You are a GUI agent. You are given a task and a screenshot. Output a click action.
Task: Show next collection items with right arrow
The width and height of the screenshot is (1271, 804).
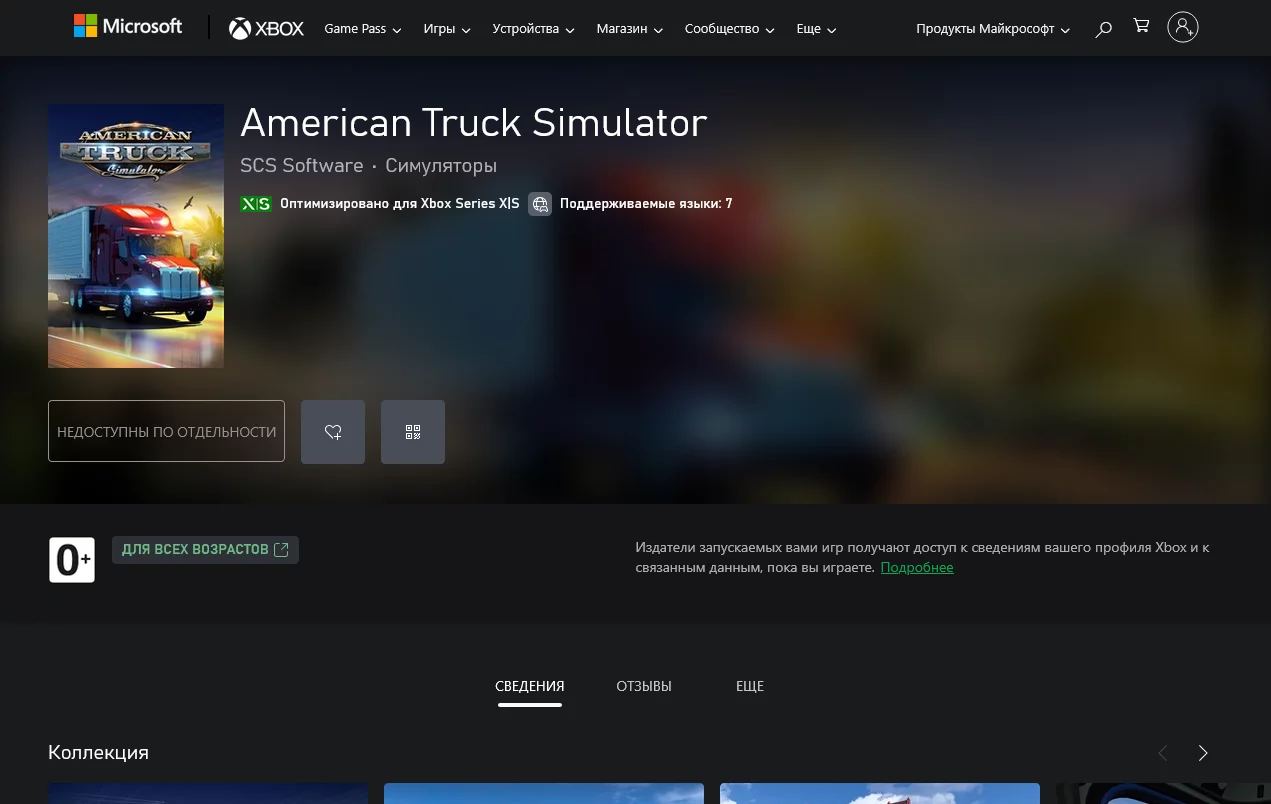1203,753
